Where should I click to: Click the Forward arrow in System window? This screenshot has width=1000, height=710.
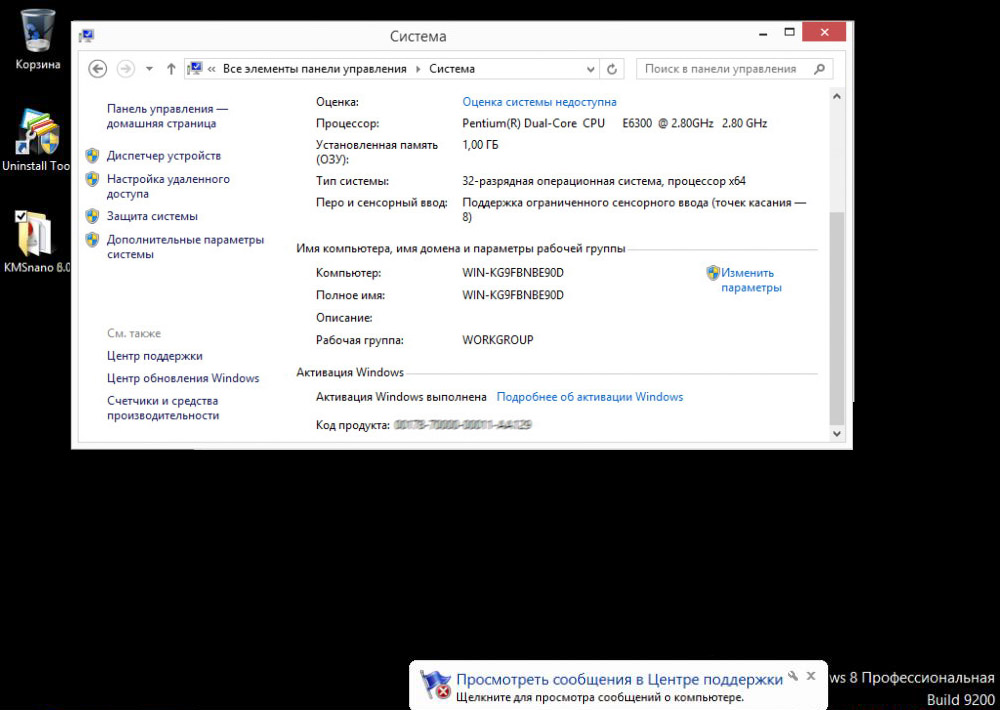[126, 69]
